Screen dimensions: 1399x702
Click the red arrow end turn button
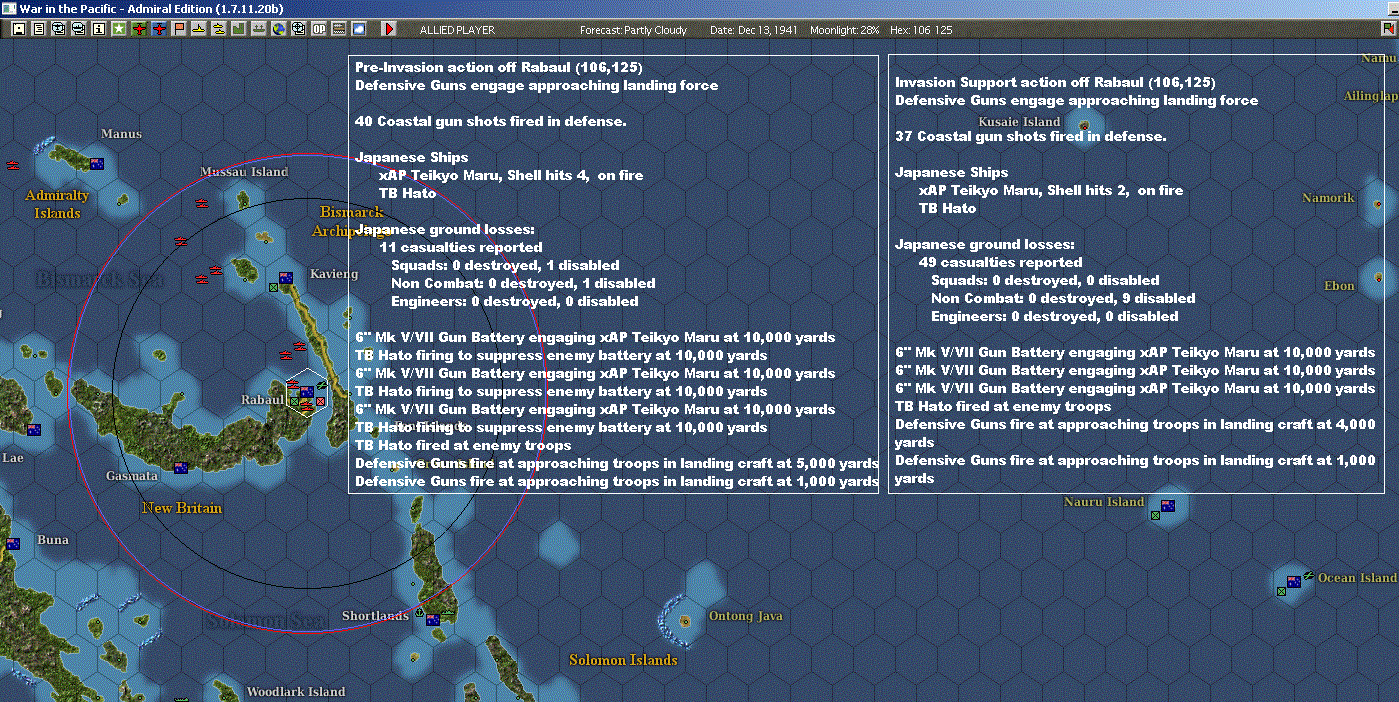[x=389, y=29]
